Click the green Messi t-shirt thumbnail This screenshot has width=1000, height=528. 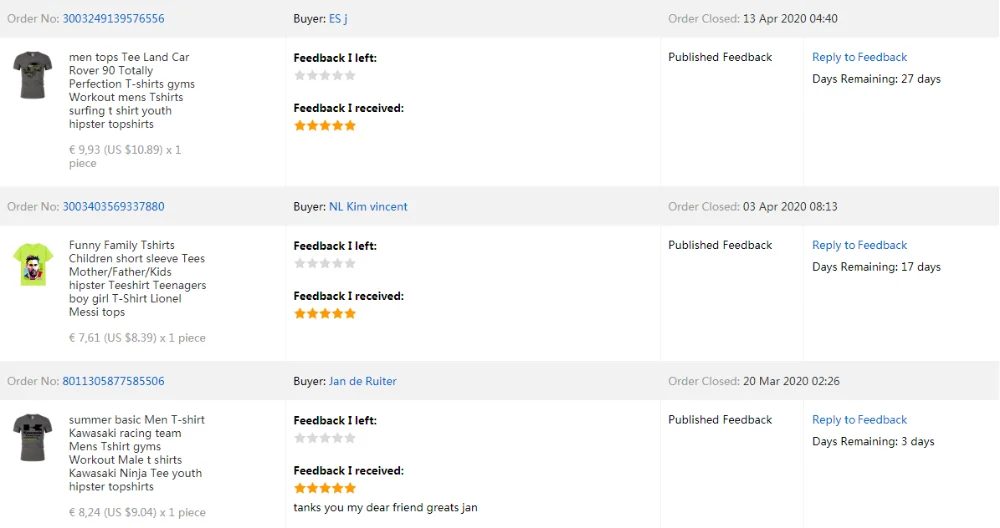[x=34, y=264]
